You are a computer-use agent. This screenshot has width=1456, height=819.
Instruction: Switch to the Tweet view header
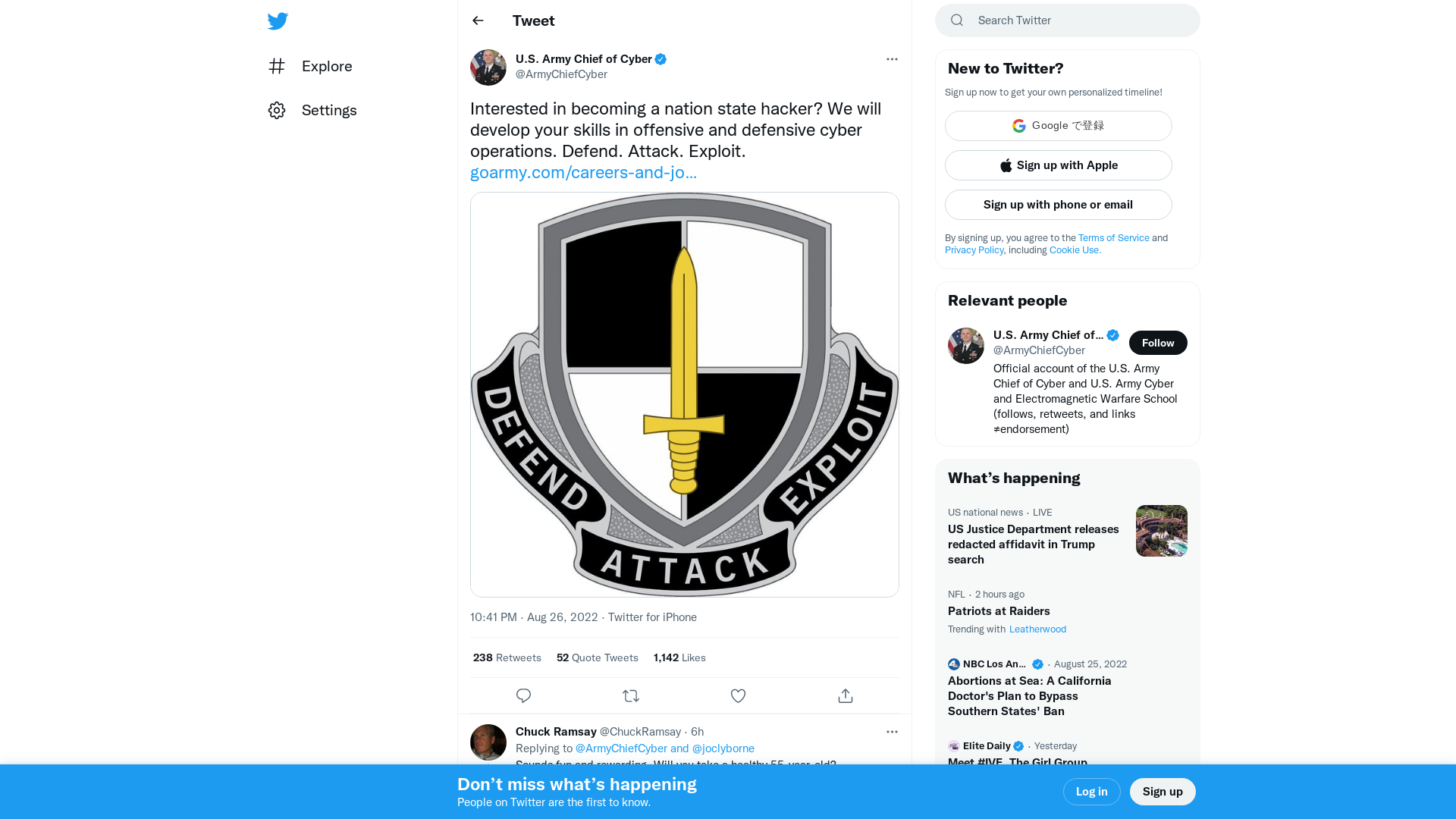click(533, 20)
